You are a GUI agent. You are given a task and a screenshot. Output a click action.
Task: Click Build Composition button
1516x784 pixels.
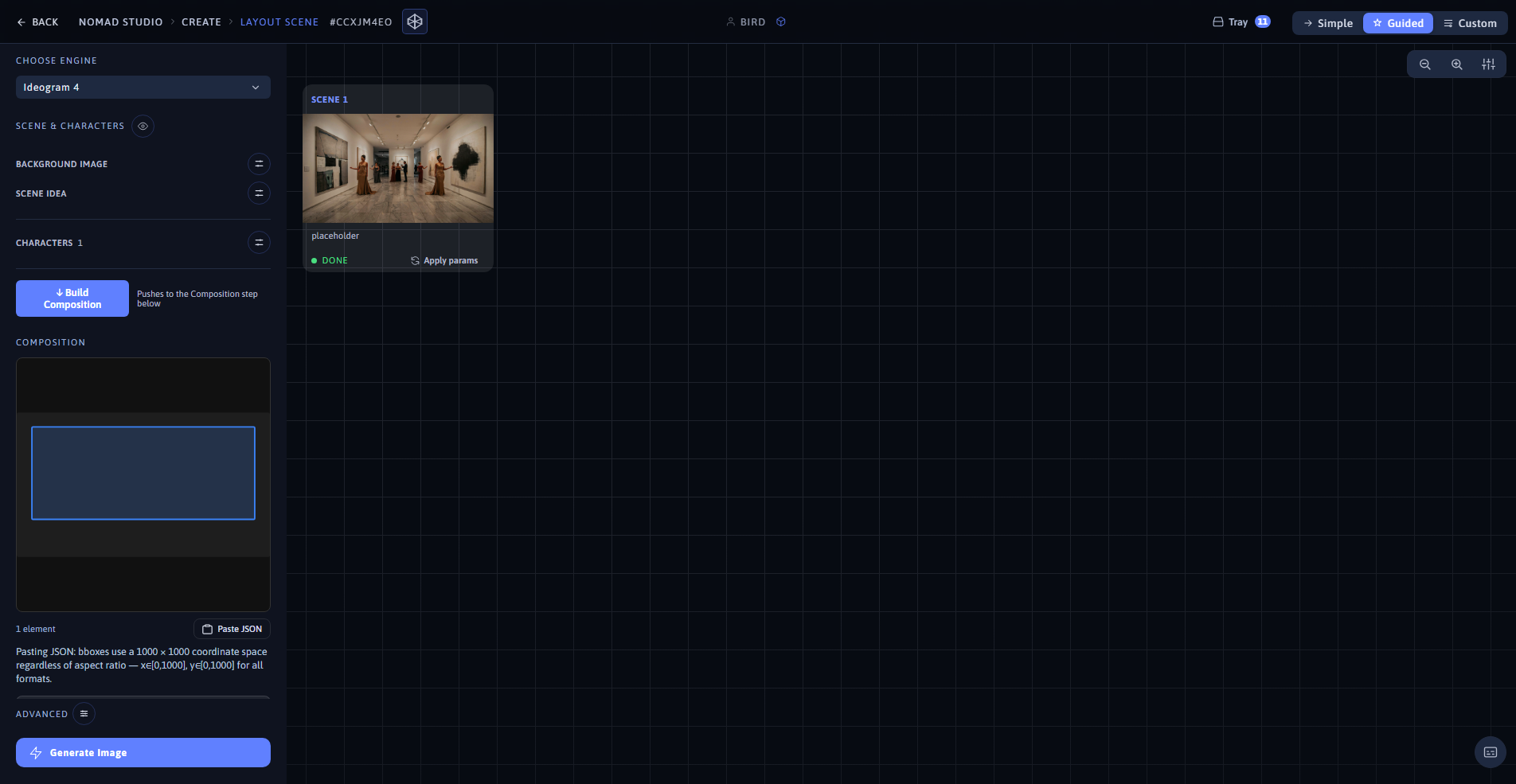click(72, 298)
